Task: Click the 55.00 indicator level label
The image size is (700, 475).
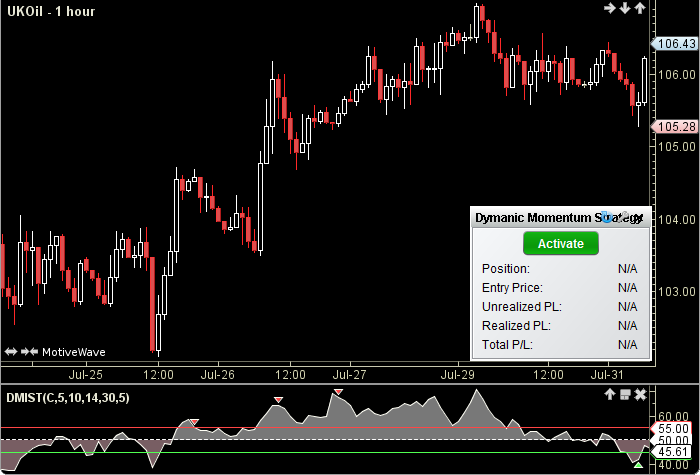Action: tap(672, 429)
